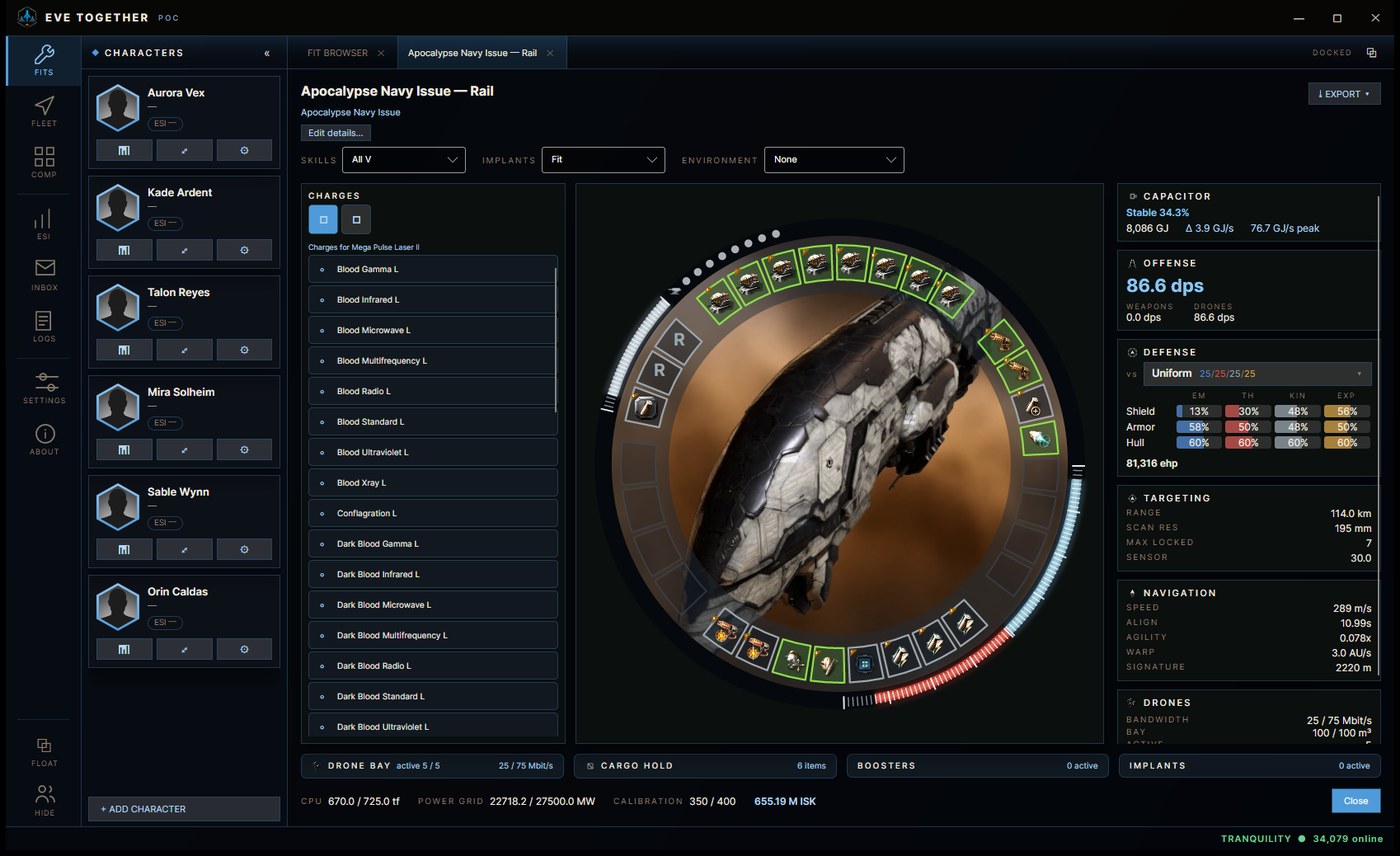This screenshot has width=1400, height=856.
Task: Toggle the ESI pill on Aurora Vex's card
Action: pos(165,124)
